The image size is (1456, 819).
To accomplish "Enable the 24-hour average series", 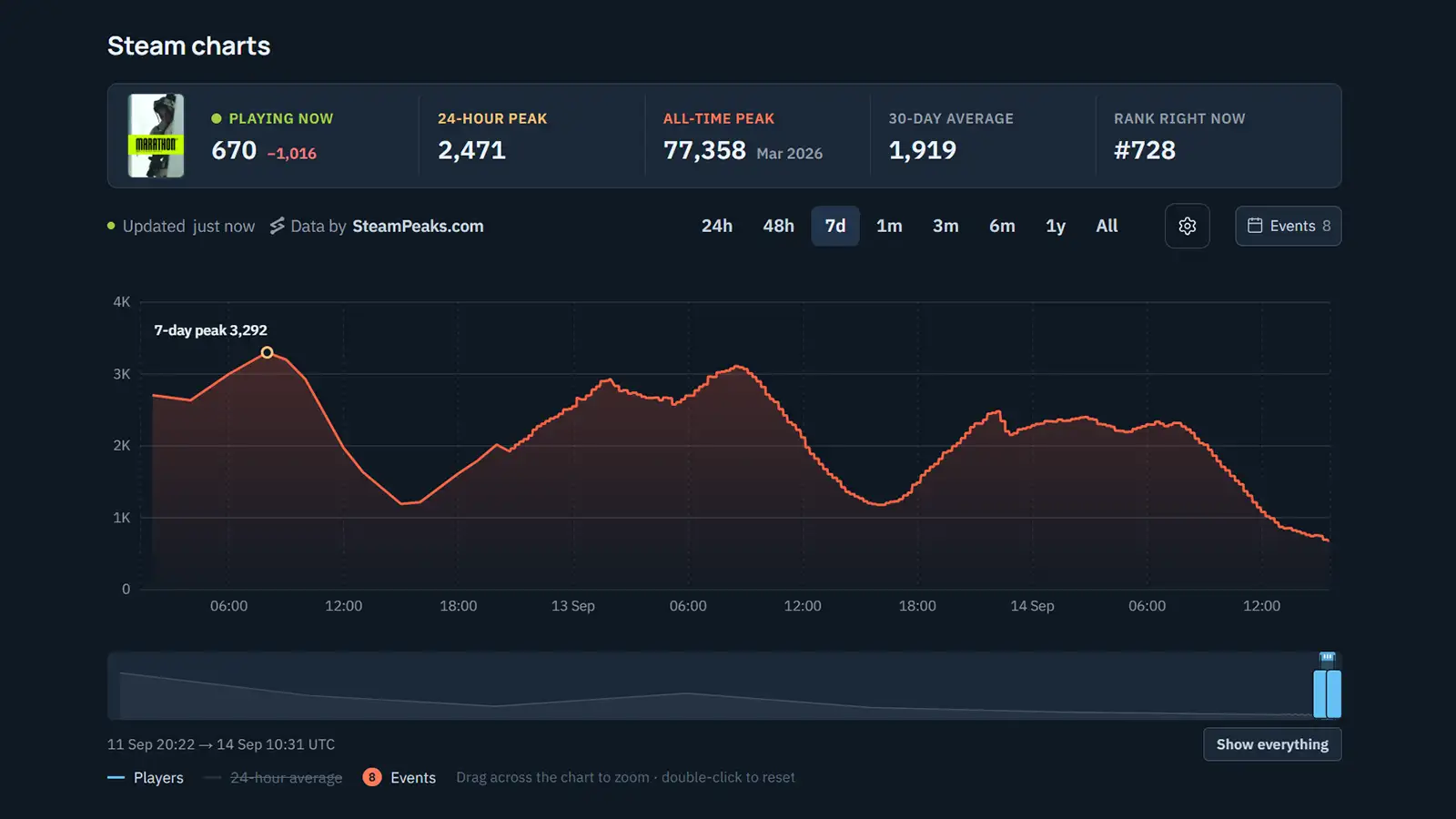I will tap(274, 777).
